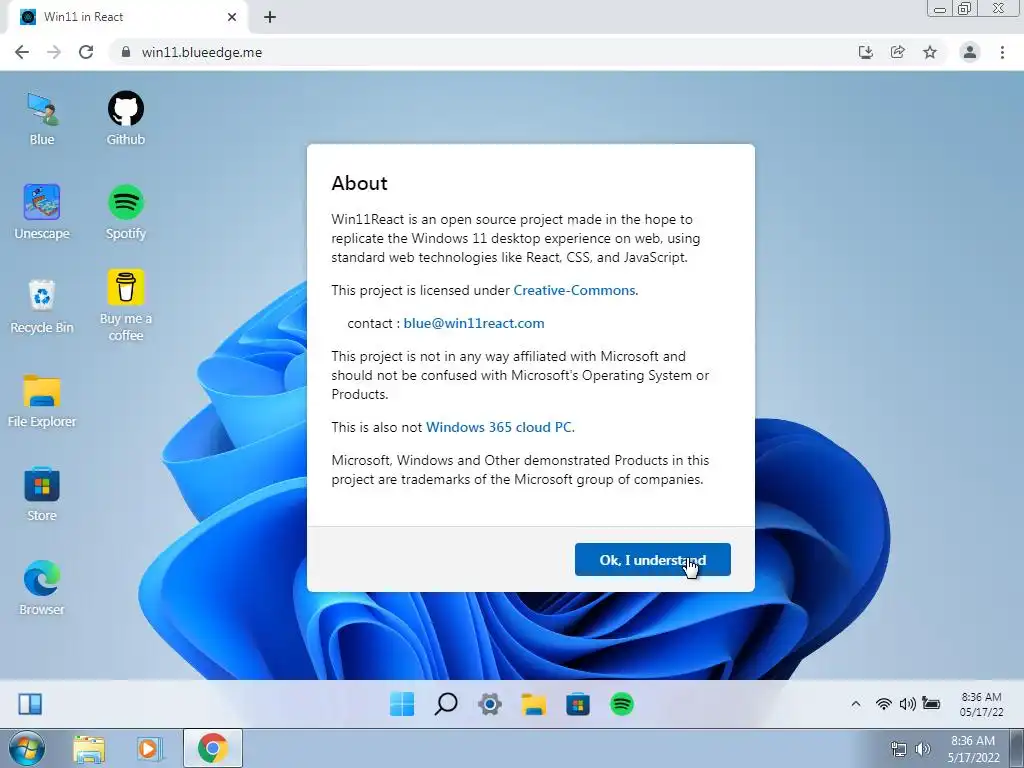This screenshot has height=768, width=1024.
Task: Open Spotify in Win11 taskbar
Action: 622,704
